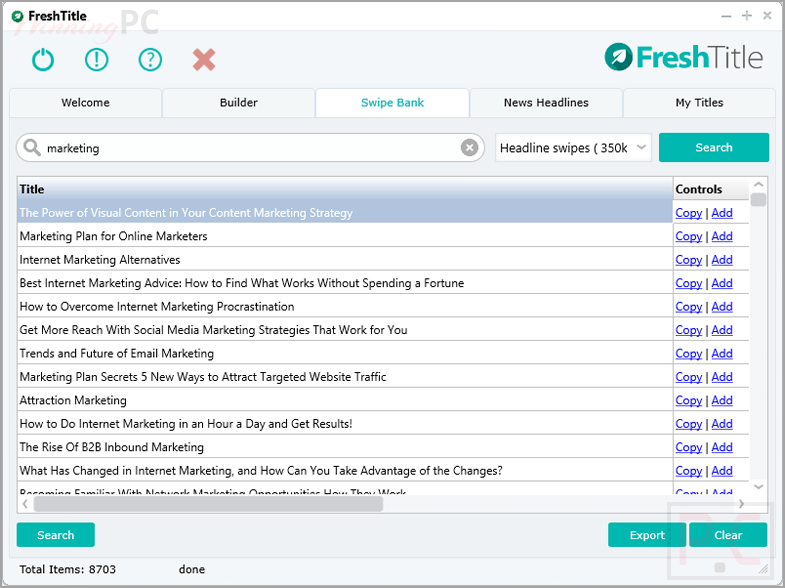Click the red X toolbar icon
This screenshot has height=588, width=785.
tap(204, 60)
